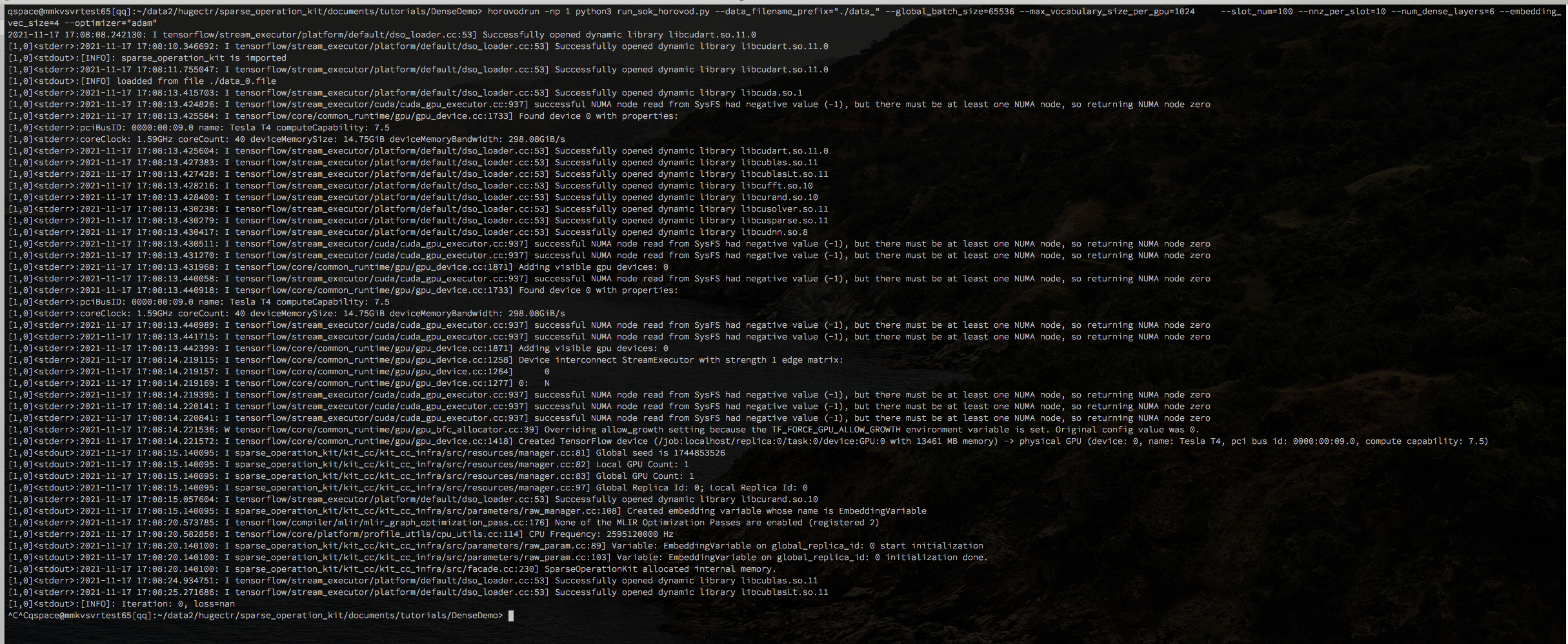This screenshot has height=644, width=1568.
Task: Select the "libcuda.so.1" library name
Action: (x=772, y=93)
